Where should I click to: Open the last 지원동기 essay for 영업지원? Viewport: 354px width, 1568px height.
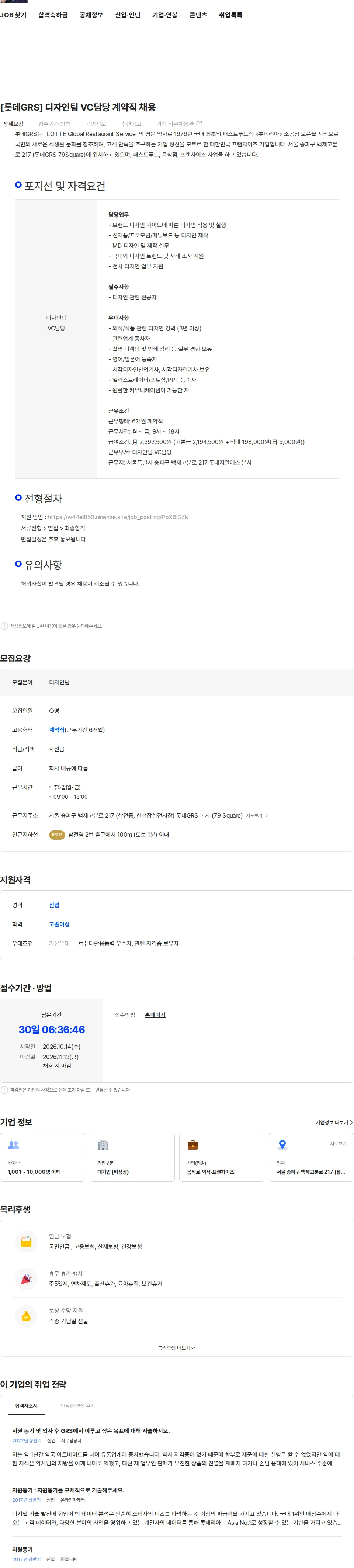point(22,1549)
